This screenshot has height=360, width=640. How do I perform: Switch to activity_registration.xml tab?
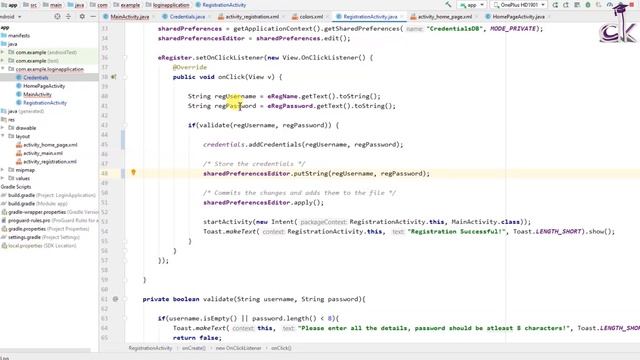pyautogui.click(x=252, y=17)
